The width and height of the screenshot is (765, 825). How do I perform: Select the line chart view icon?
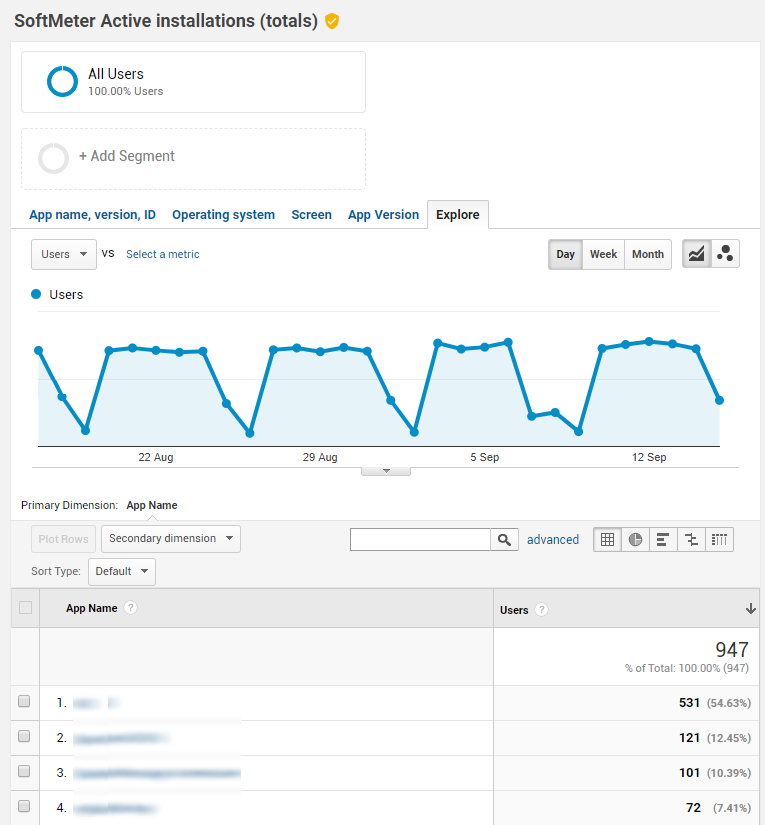[x=697, y=254]
